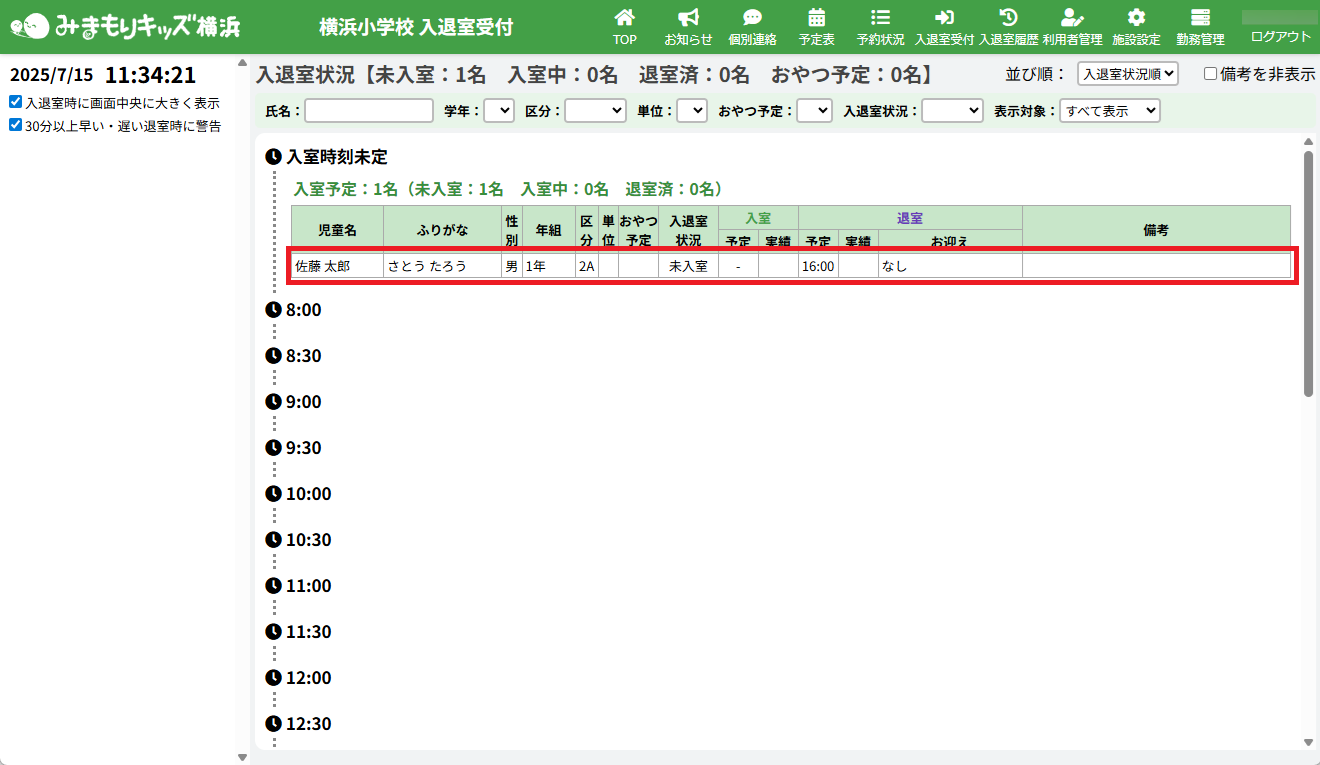
Task: Toggle 30分以上早い・遅い退室時に警告 checkbox
Action: pyautogui.click(x=15, y=125)
